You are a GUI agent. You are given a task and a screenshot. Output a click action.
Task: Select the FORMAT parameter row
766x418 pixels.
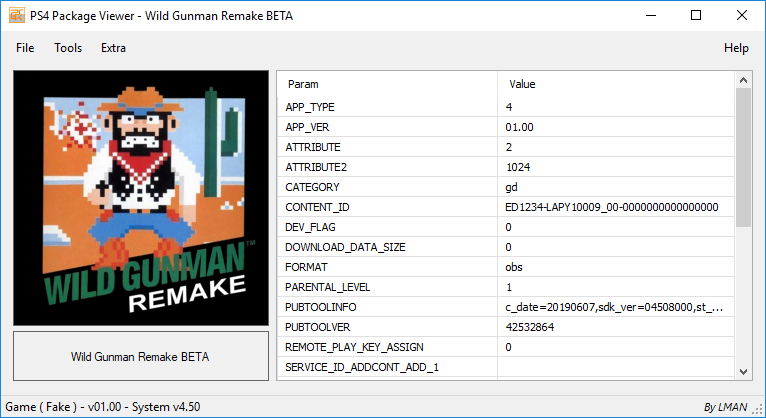pyautogui.click(x=506, y=267)
